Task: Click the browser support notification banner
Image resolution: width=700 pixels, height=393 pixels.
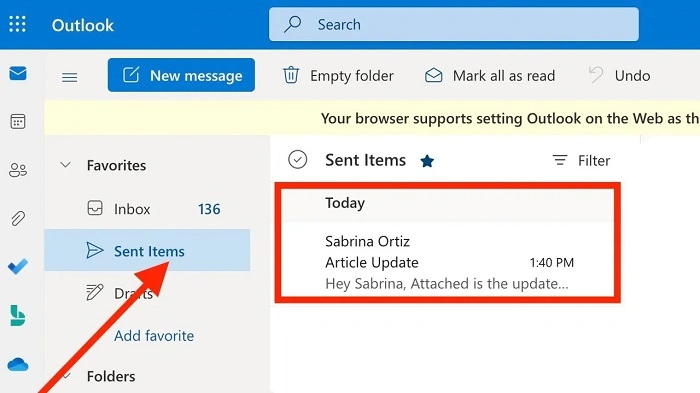Action: click(x=372, y=118)
